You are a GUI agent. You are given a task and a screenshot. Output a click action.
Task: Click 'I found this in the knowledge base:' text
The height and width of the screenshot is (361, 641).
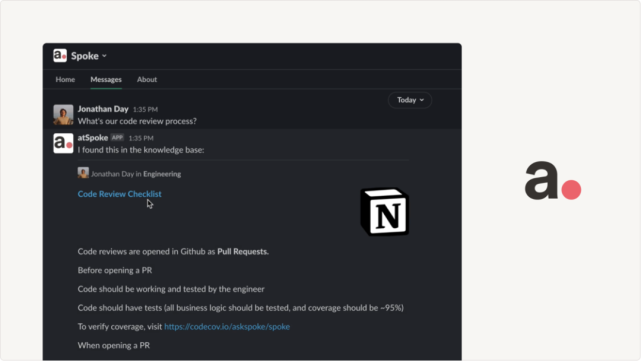tap(141, 150)
